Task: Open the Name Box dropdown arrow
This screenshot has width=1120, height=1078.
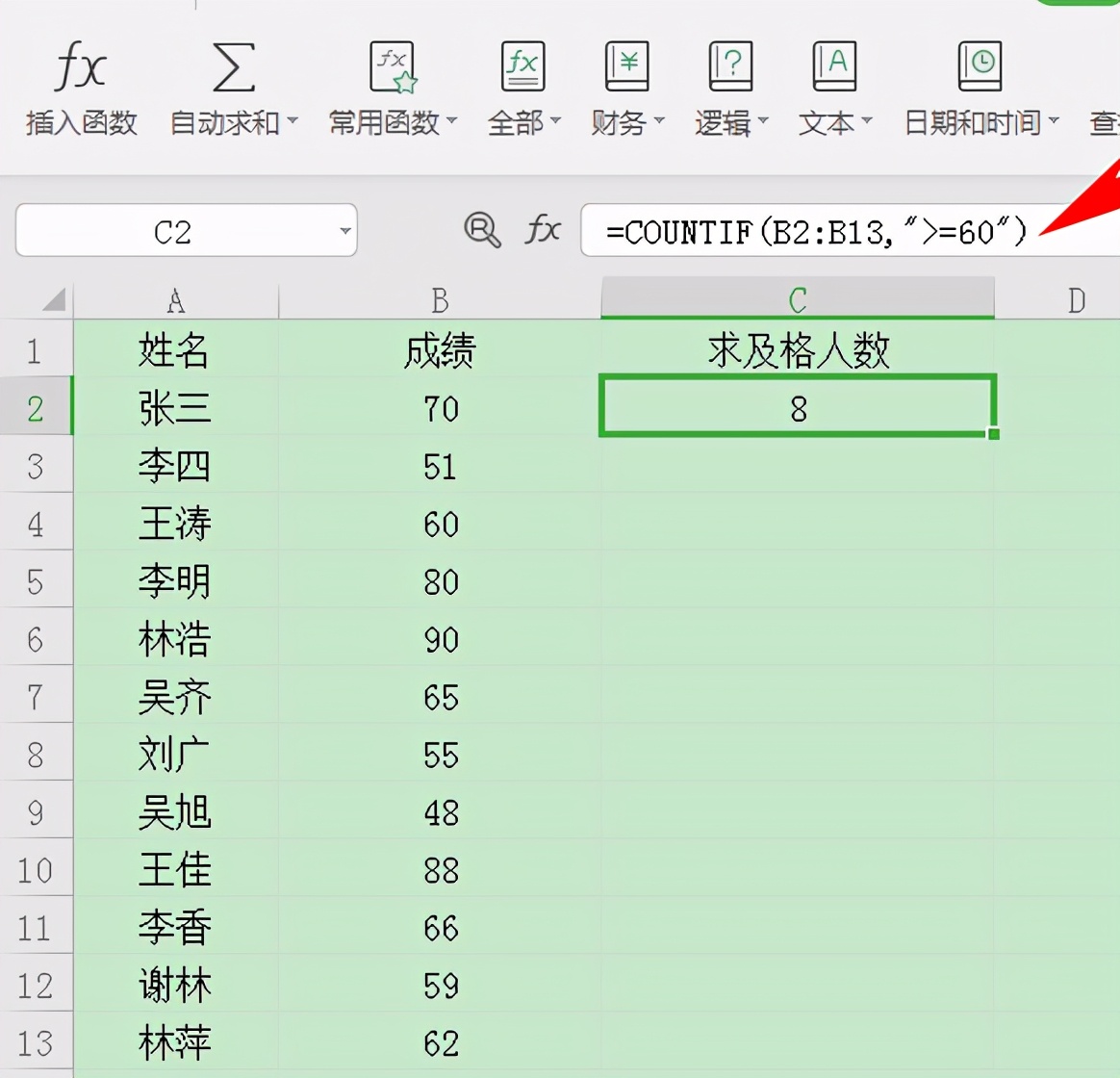Action: click(345, 231)
